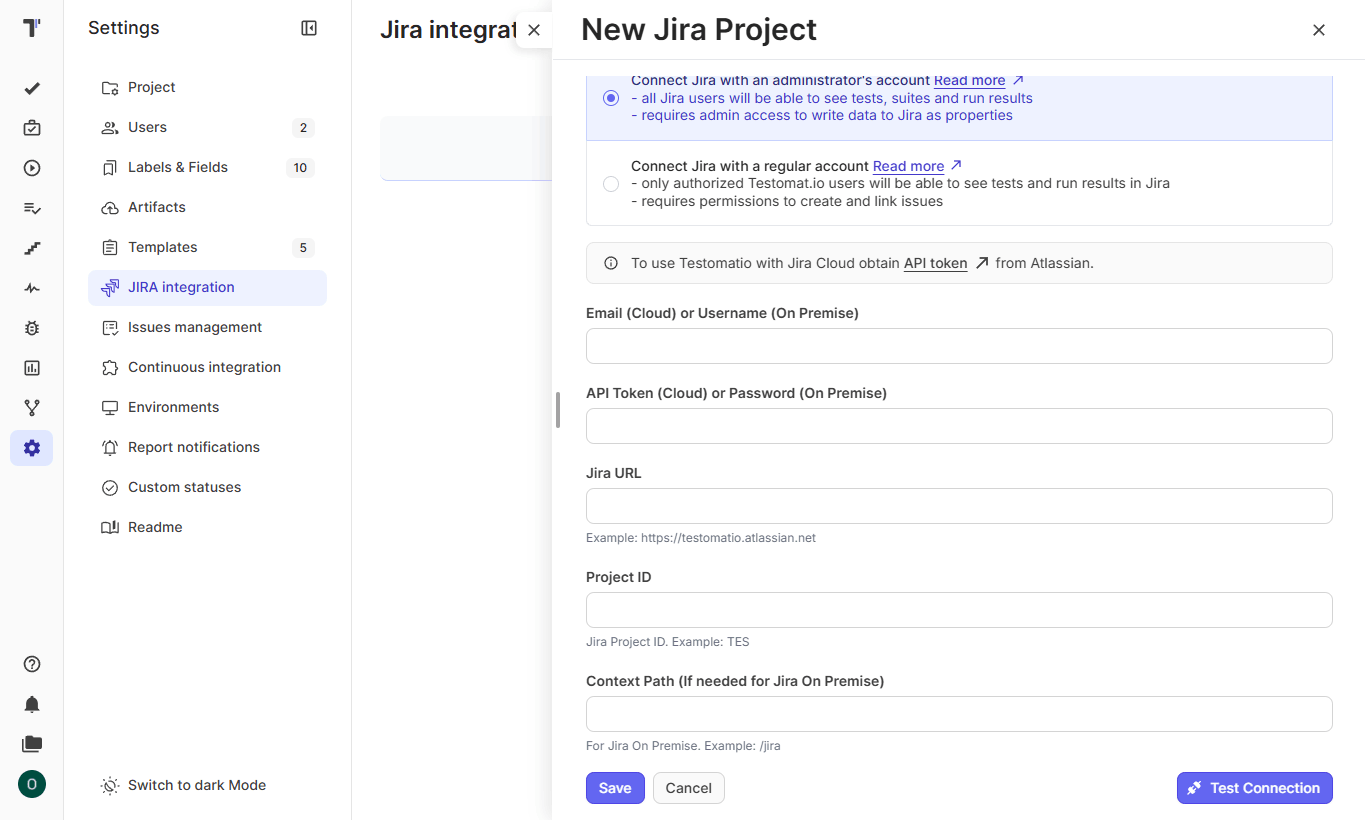Switch to dark Mode
Image resolution: width=1366 pixels, height=820 pixels.
(184, 786)
